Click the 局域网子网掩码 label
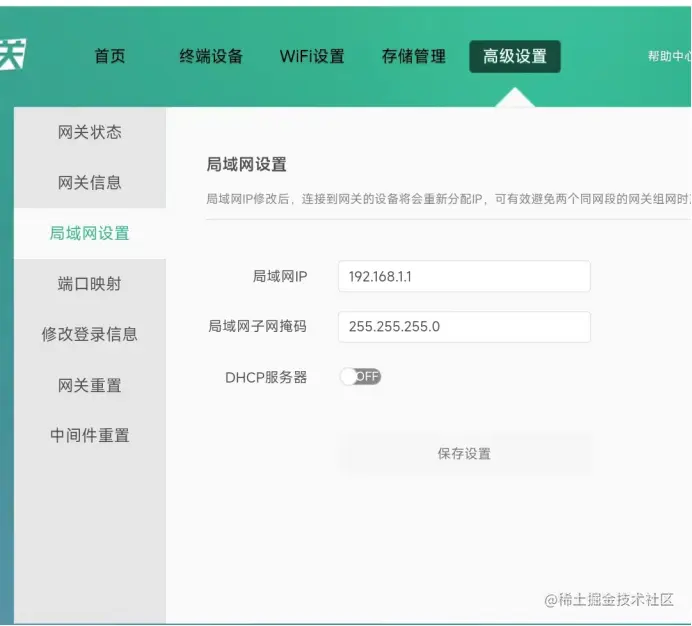The image size is (692, 626). (257, 326)
